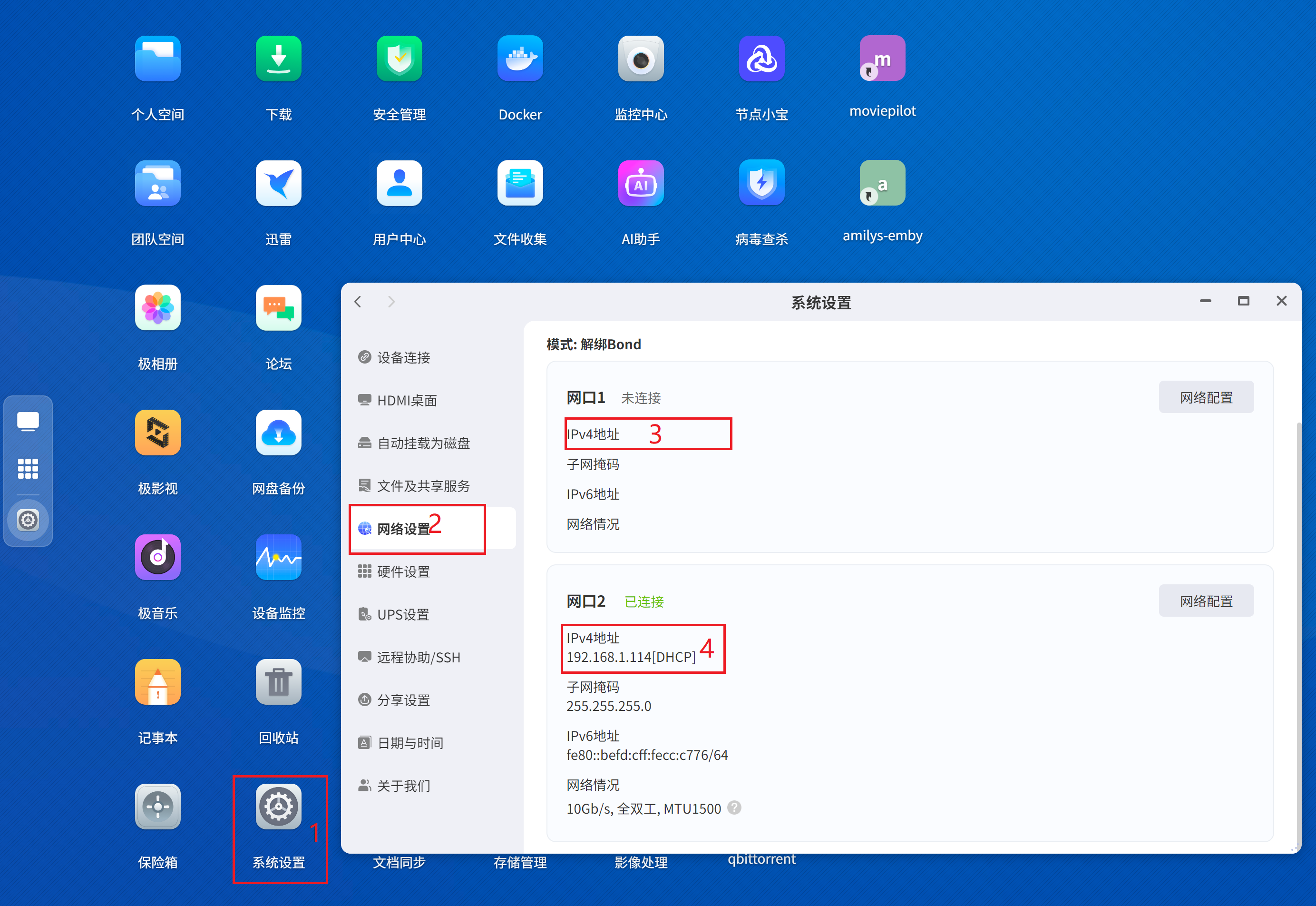This screenshot has width=1316, height=906.
Task: Maximize the 系统设置 window
Action: pos(1243,301)
